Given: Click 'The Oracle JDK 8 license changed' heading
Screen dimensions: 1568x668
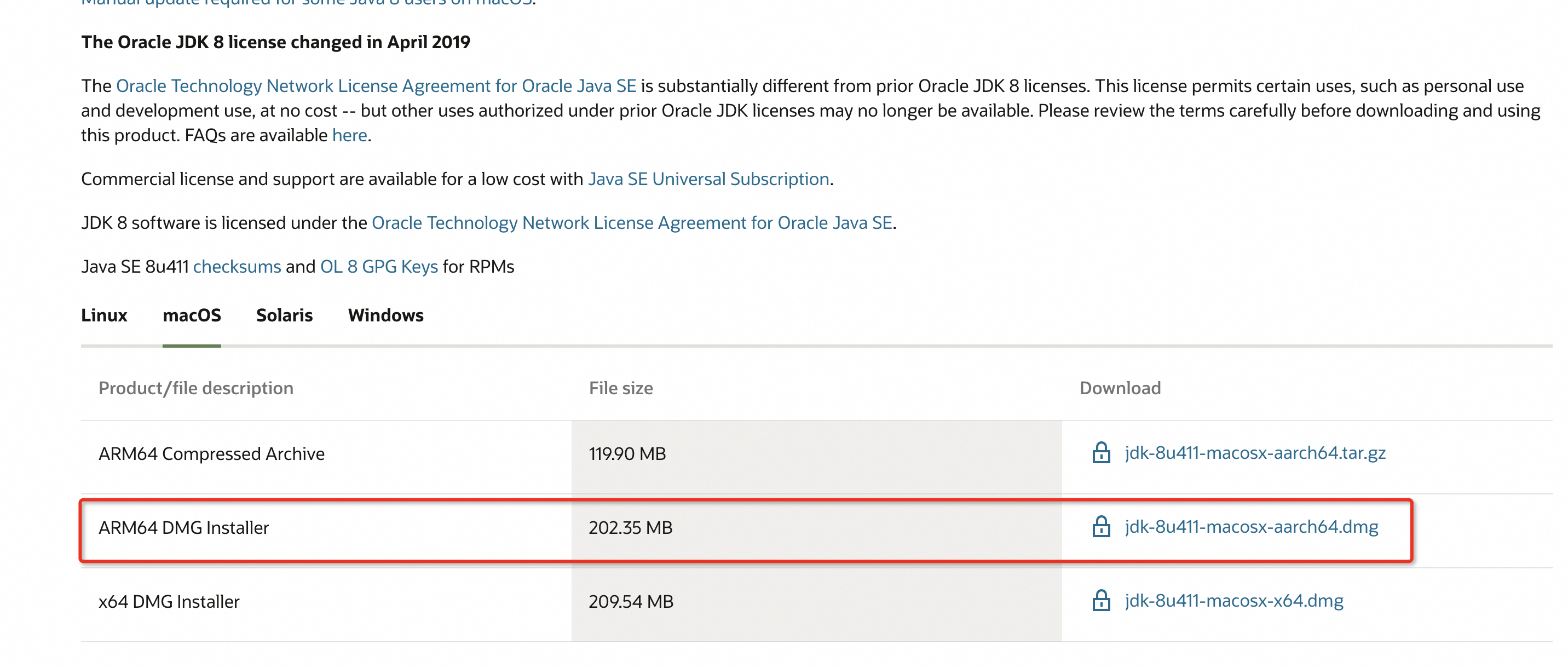Looking at the screenshot, I should coord(275,42).
